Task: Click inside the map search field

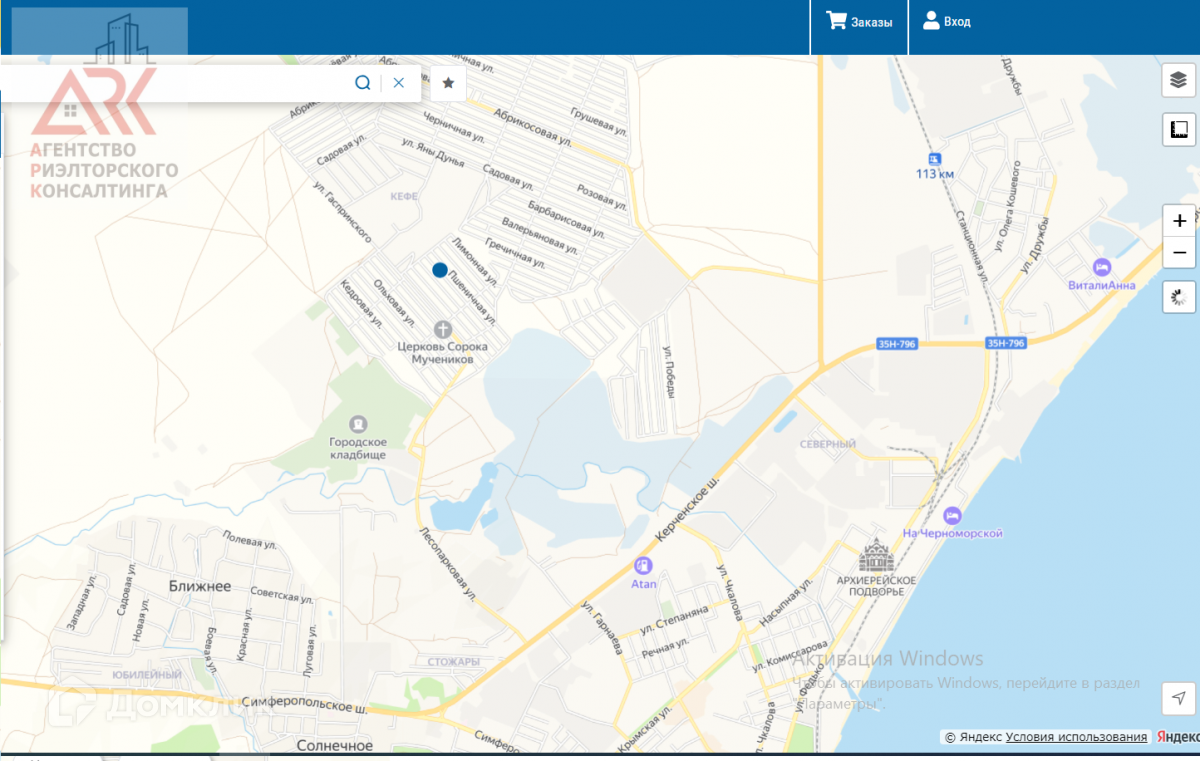Action: coord(175,83)
